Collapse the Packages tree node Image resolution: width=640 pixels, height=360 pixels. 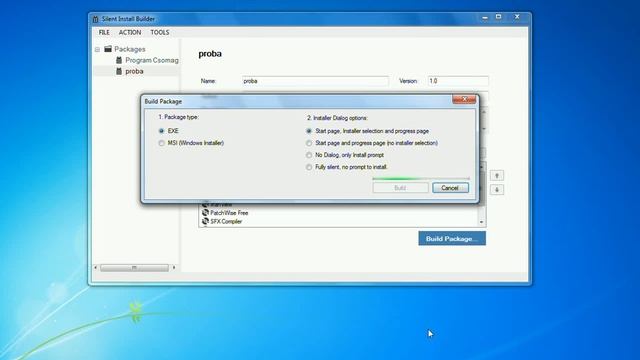[97, 49]
